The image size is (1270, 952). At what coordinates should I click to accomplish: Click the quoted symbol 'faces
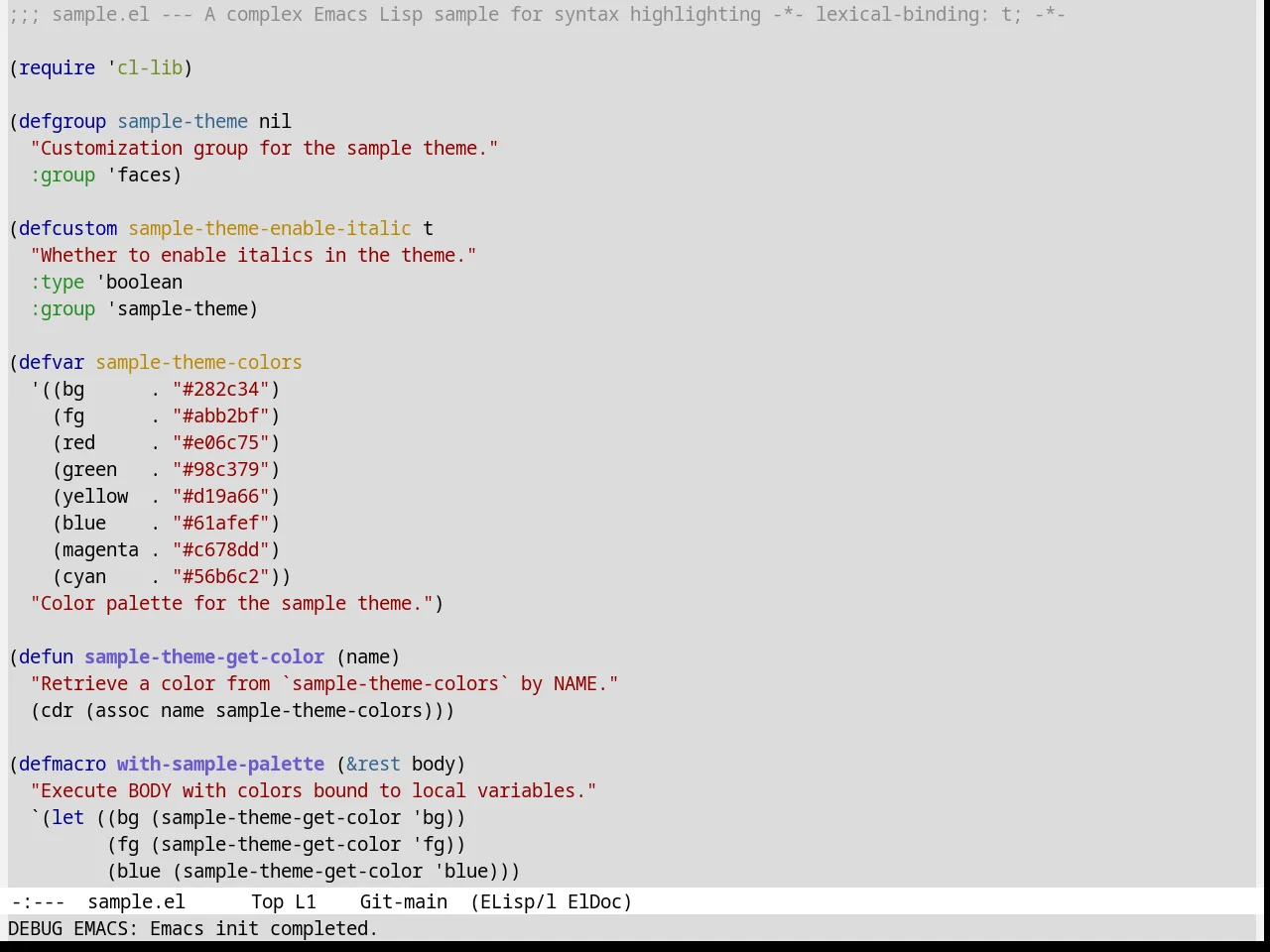tap(139, 175)
